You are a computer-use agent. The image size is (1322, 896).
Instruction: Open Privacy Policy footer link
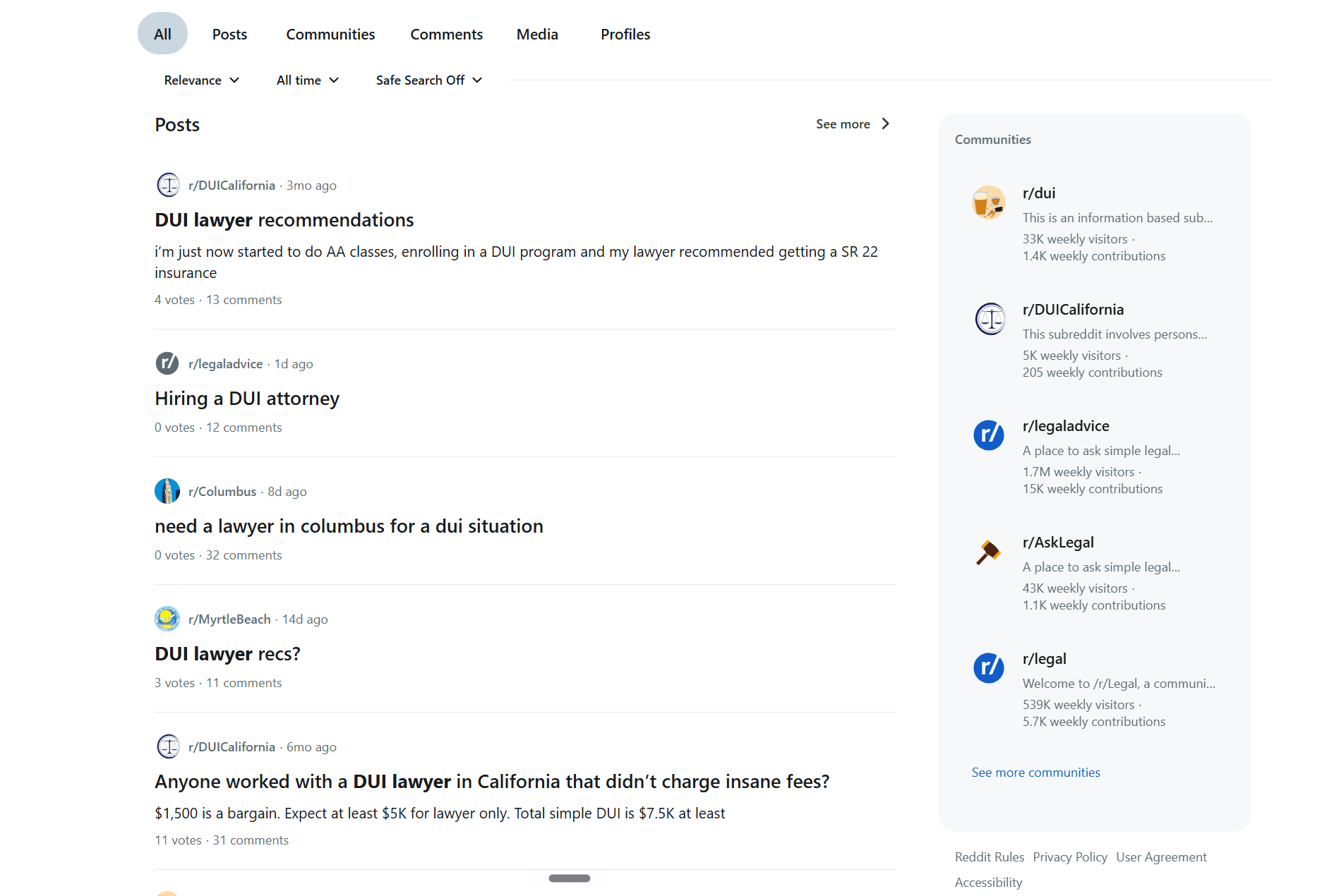coord(1070,857)
